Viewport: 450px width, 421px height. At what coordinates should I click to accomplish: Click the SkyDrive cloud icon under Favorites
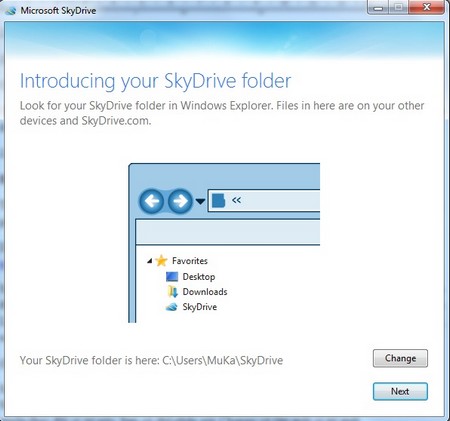pyautogui.click(x=172, y=307)
